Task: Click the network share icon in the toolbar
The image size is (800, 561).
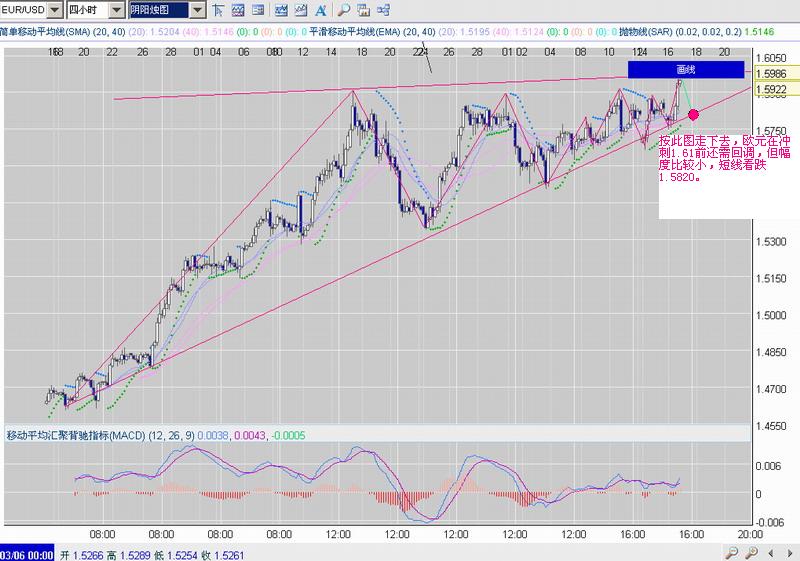Action: pyautogui.click(x=383, y=10)
